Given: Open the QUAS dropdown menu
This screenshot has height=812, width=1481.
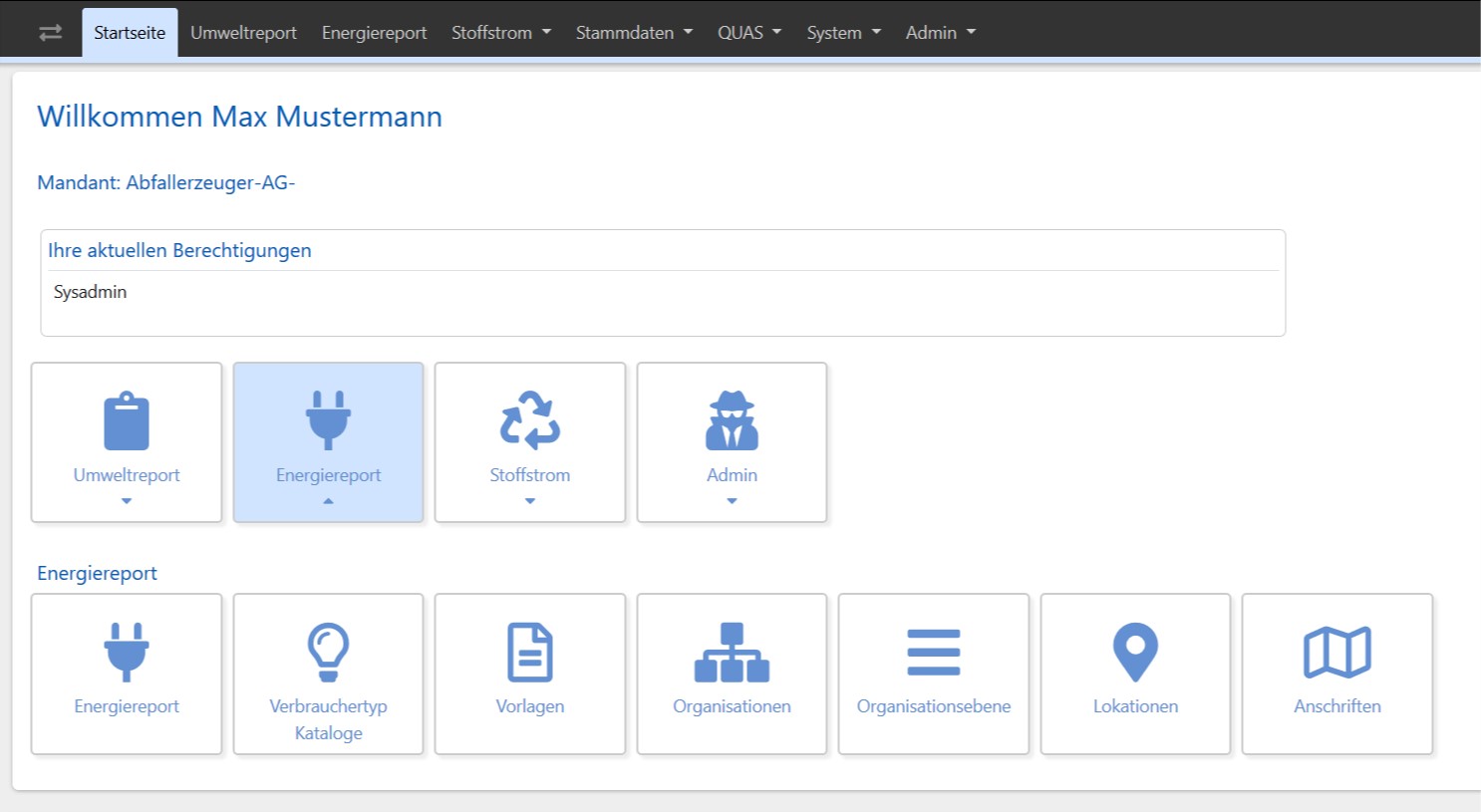Looking at the screenshot, I should click(749, 33).
